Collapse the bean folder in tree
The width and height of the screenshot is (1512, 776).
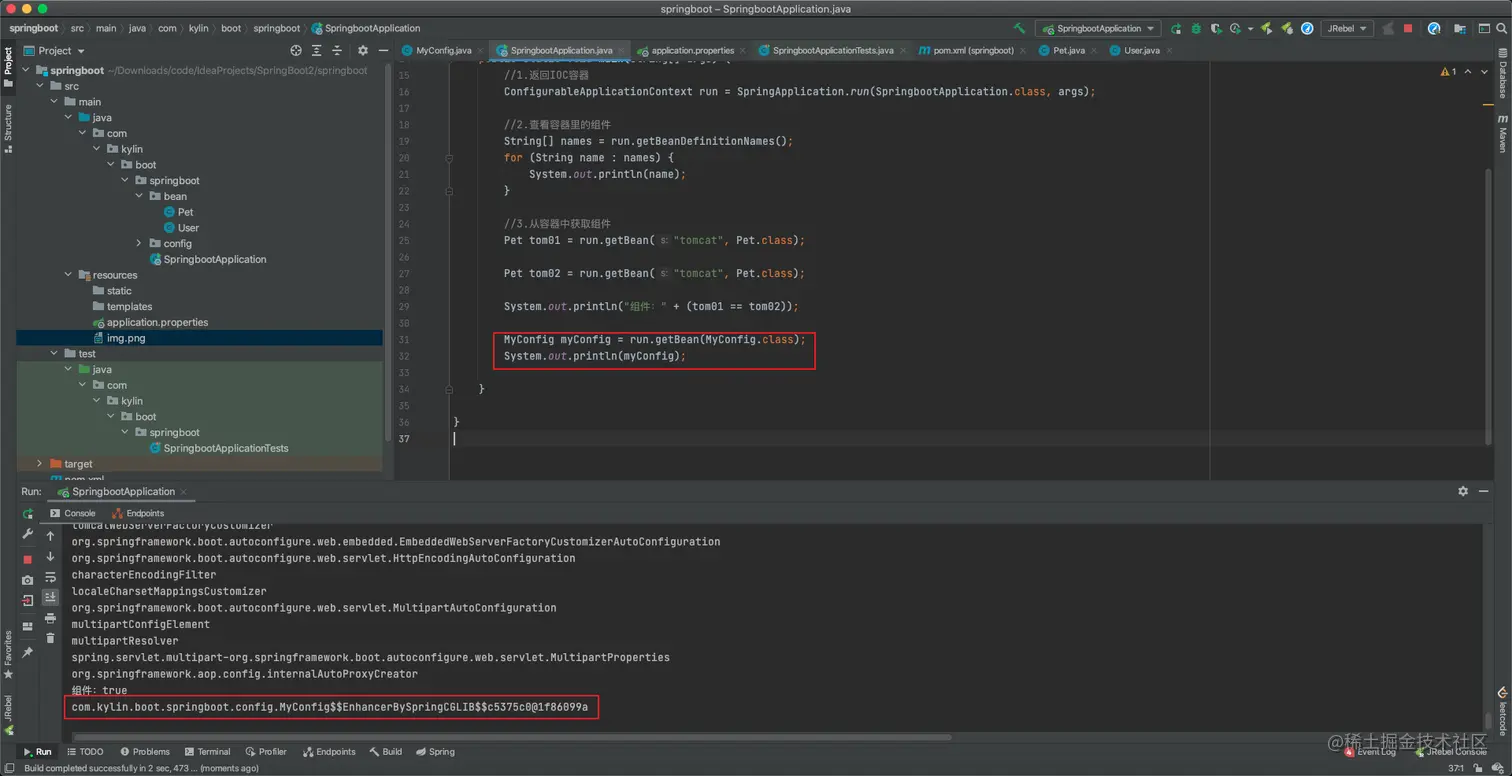click(139, 197)
